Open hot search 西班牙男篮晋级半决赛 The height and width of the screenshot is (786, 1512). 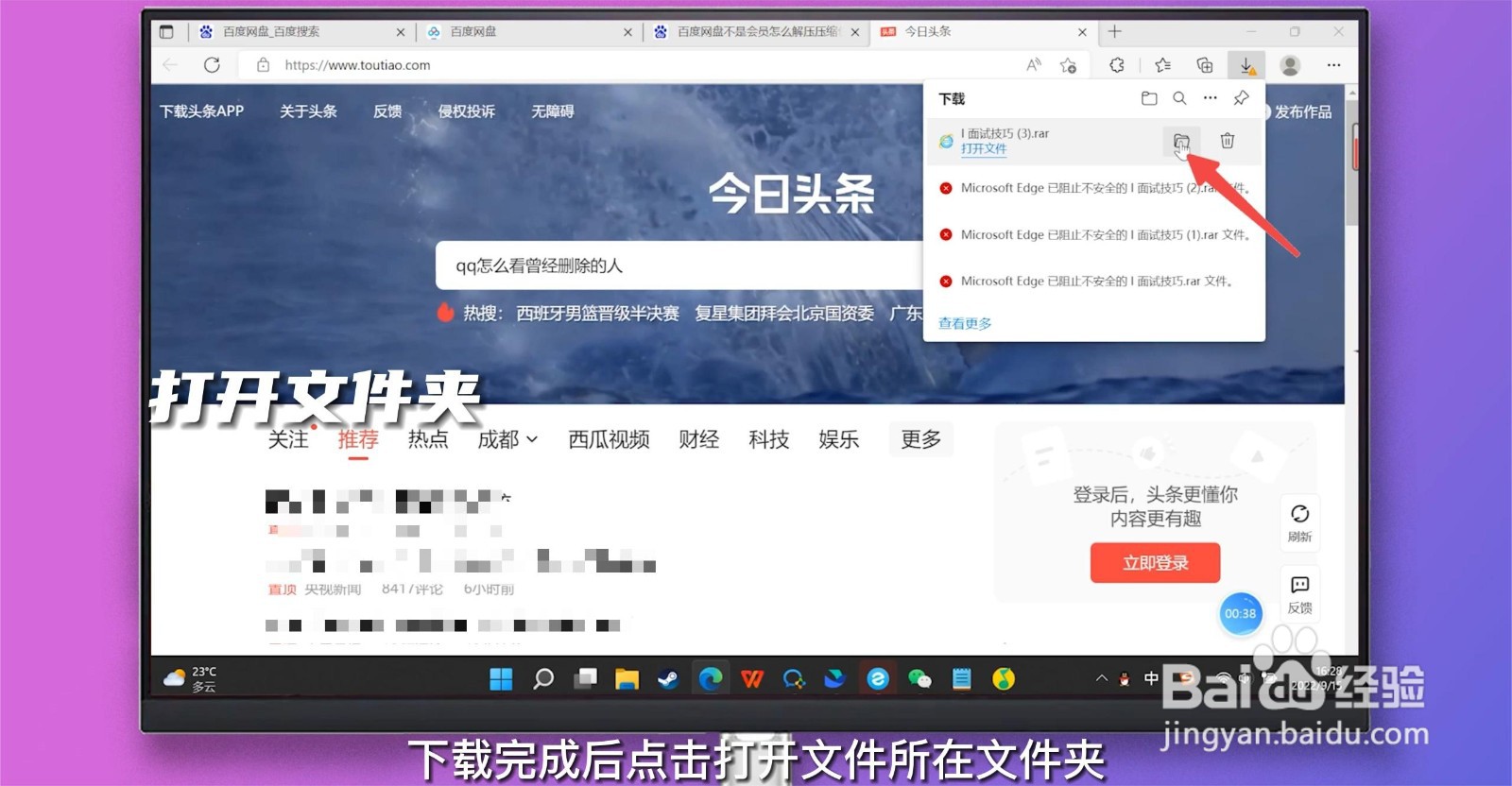click(x=597, y=314)
